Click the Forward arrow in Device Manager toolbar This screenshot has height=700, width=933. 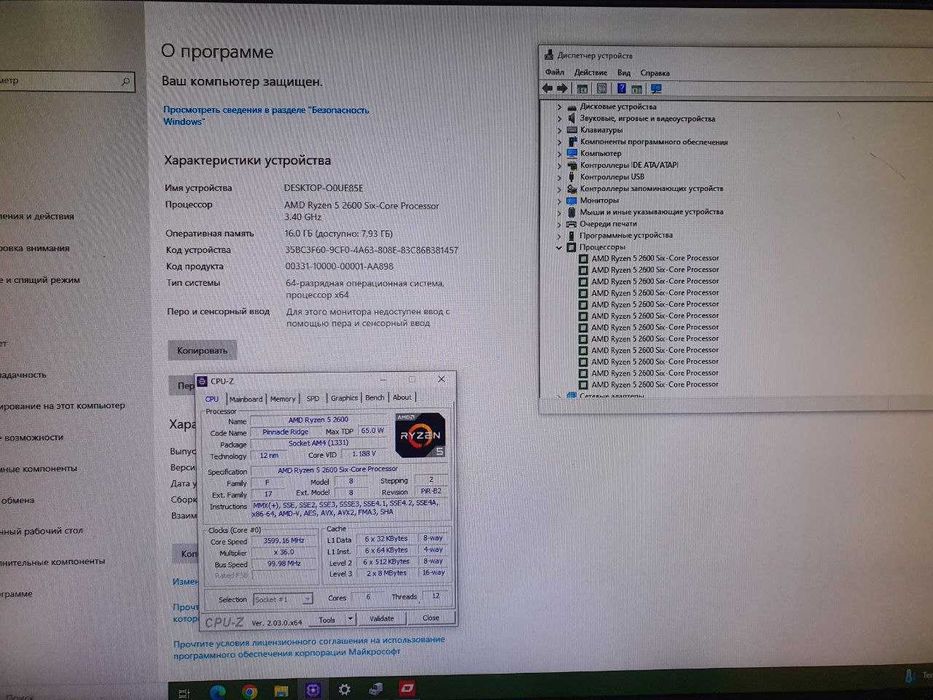(562, 89)
